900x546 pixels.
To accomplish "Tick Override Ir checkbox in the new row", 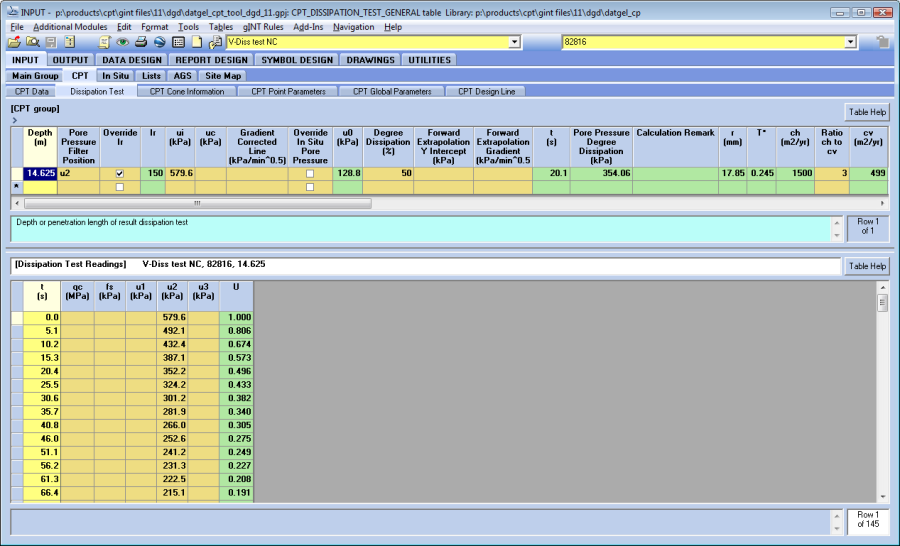I will point(120,187).
